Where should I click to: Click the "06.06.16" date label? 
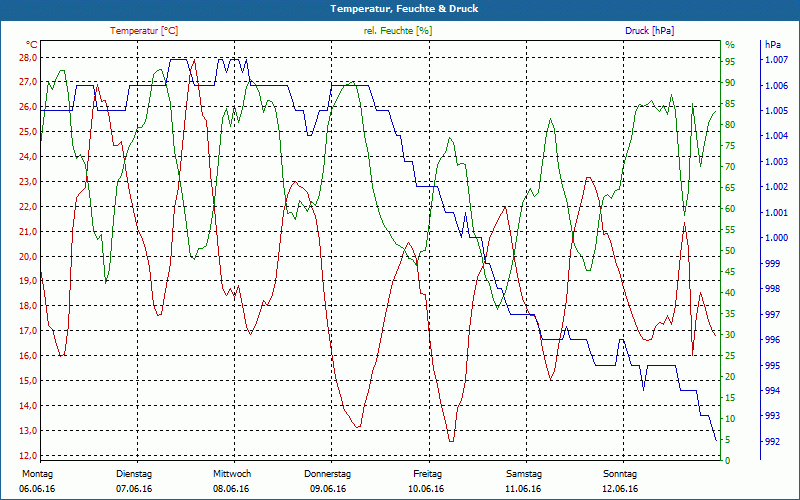(x=37, y=489)
